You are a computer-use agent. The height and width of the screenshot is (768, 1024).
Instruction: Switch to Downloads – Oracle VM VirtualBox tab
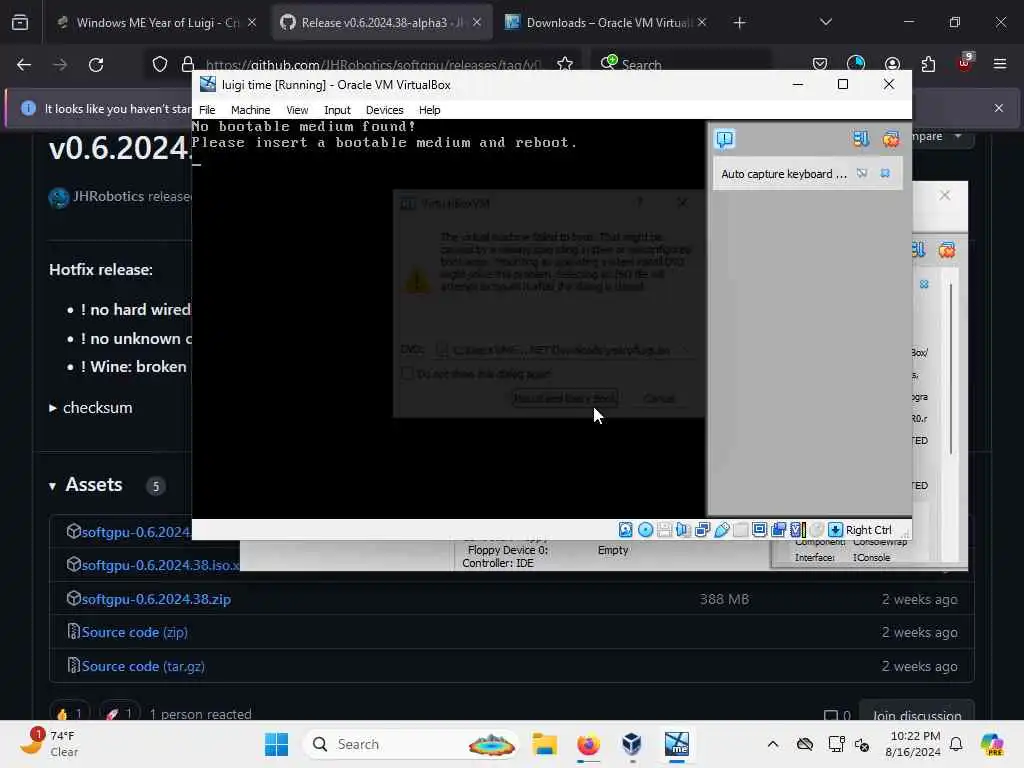coord(606,22)
